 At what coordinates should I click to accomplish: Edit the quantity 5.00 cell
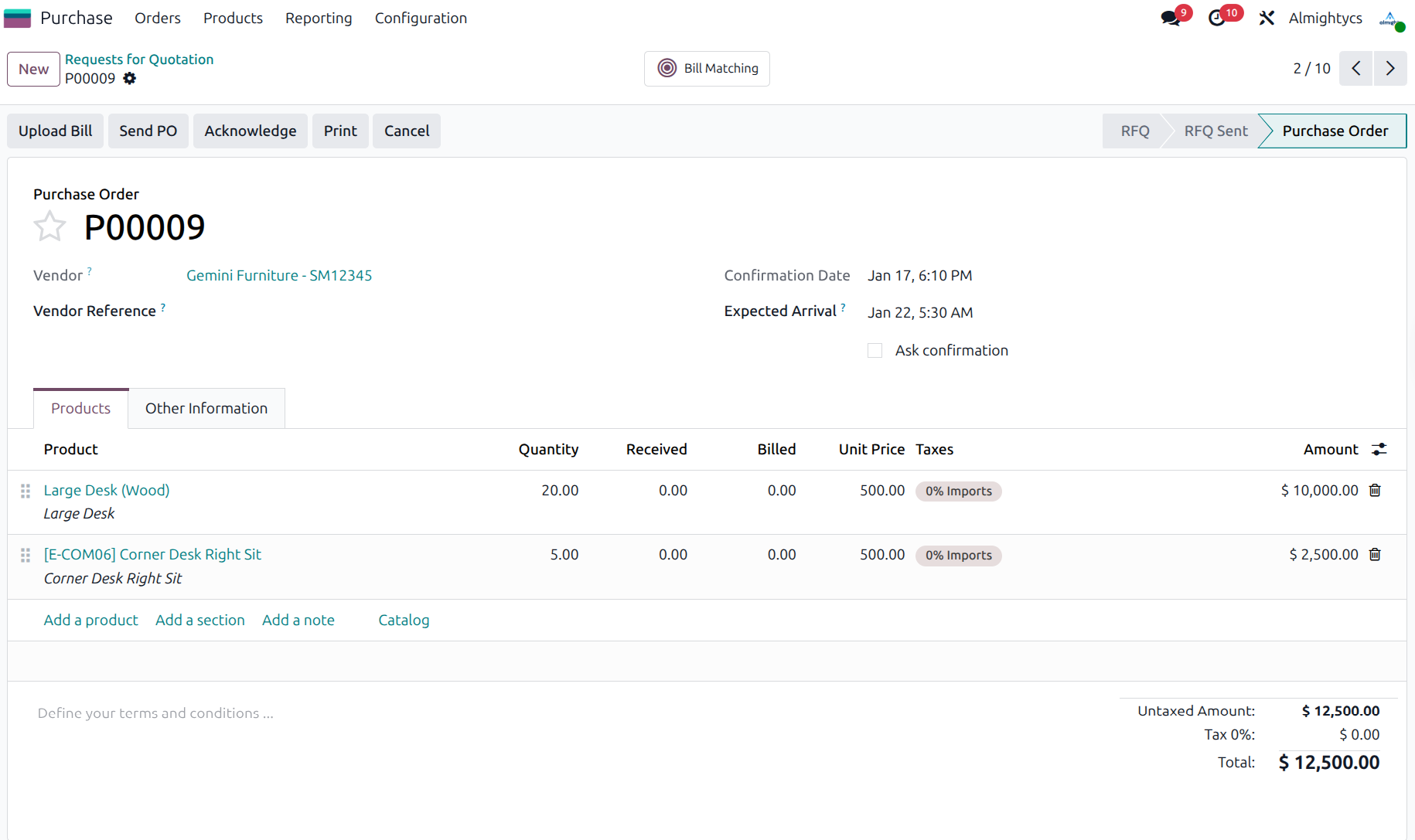point(564,554)
